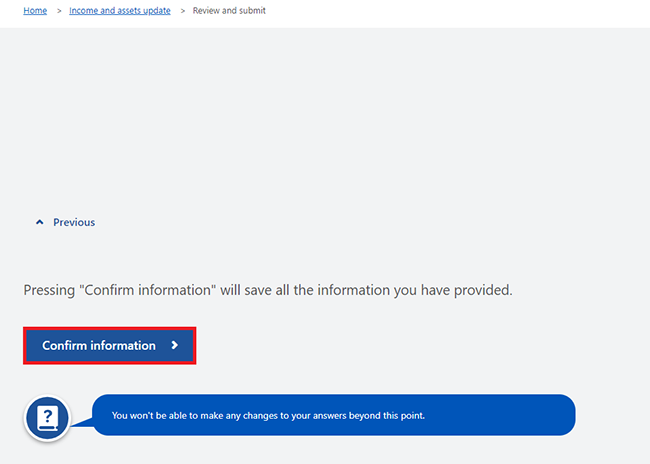The image size is (650, 464).
Task: Click the blue warning message bubble
Action: pos(334,415)
